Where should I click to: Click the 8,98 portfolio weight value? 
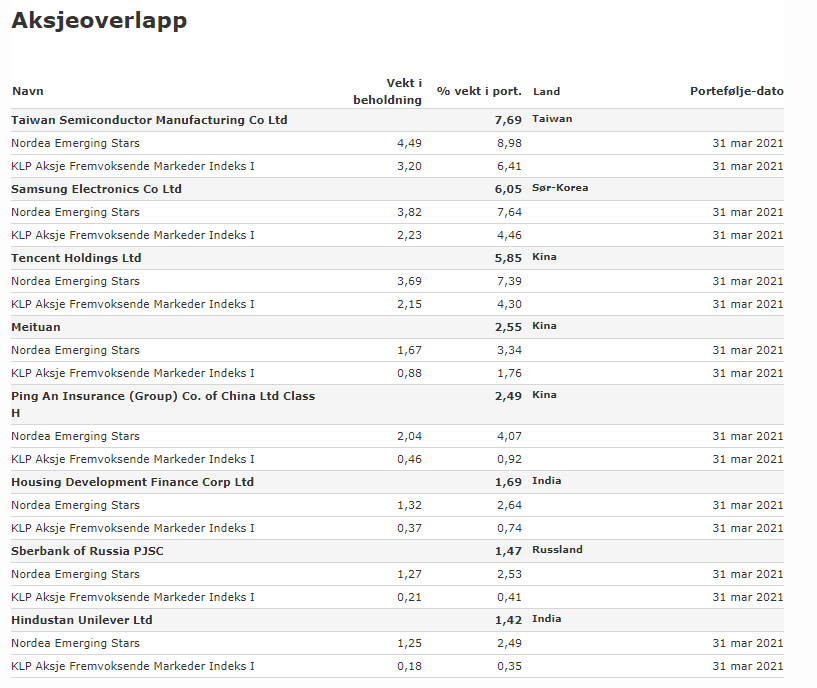point(509,143)
